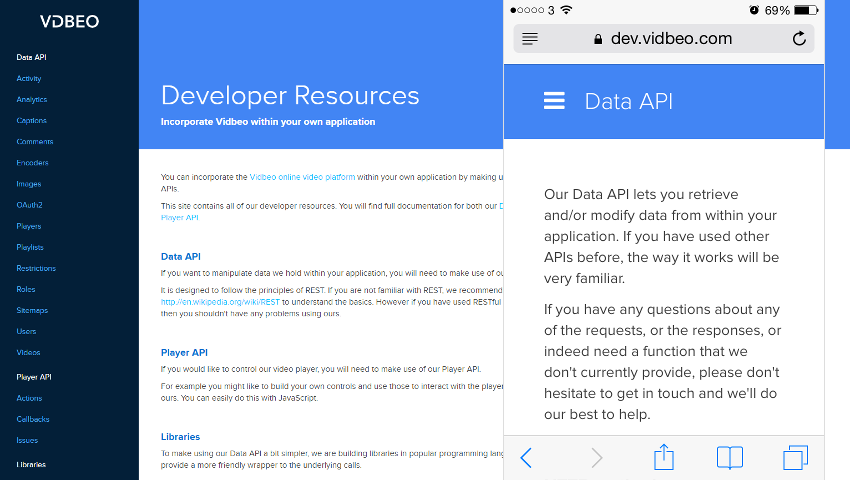
Task: Go back with Safari back arrow
Action: (526, 458)
